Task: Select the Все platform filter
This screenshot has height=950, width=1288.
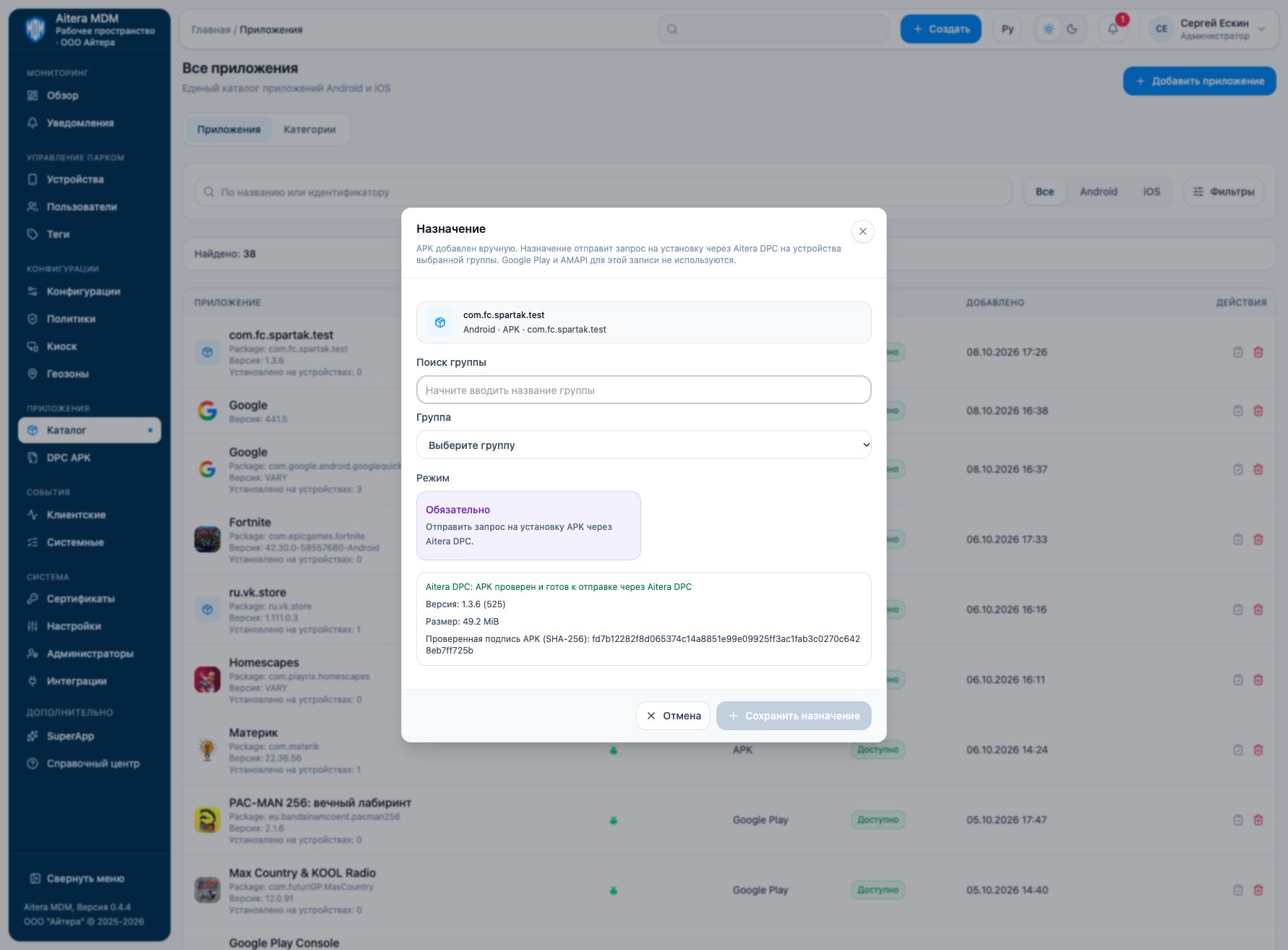Action: point(1044,192)
